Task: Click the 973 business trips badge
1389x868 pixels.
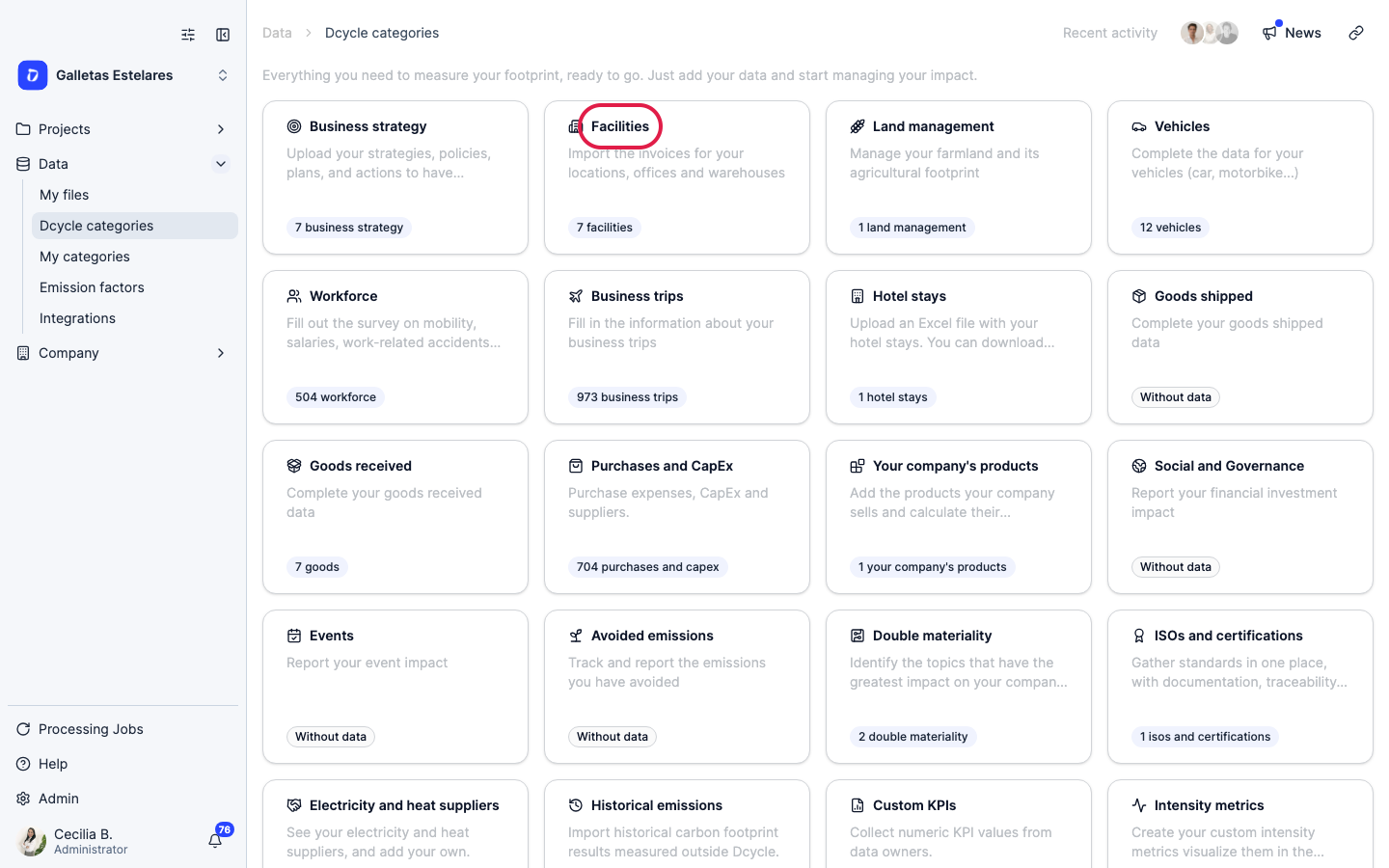Action: pos(627,397)
